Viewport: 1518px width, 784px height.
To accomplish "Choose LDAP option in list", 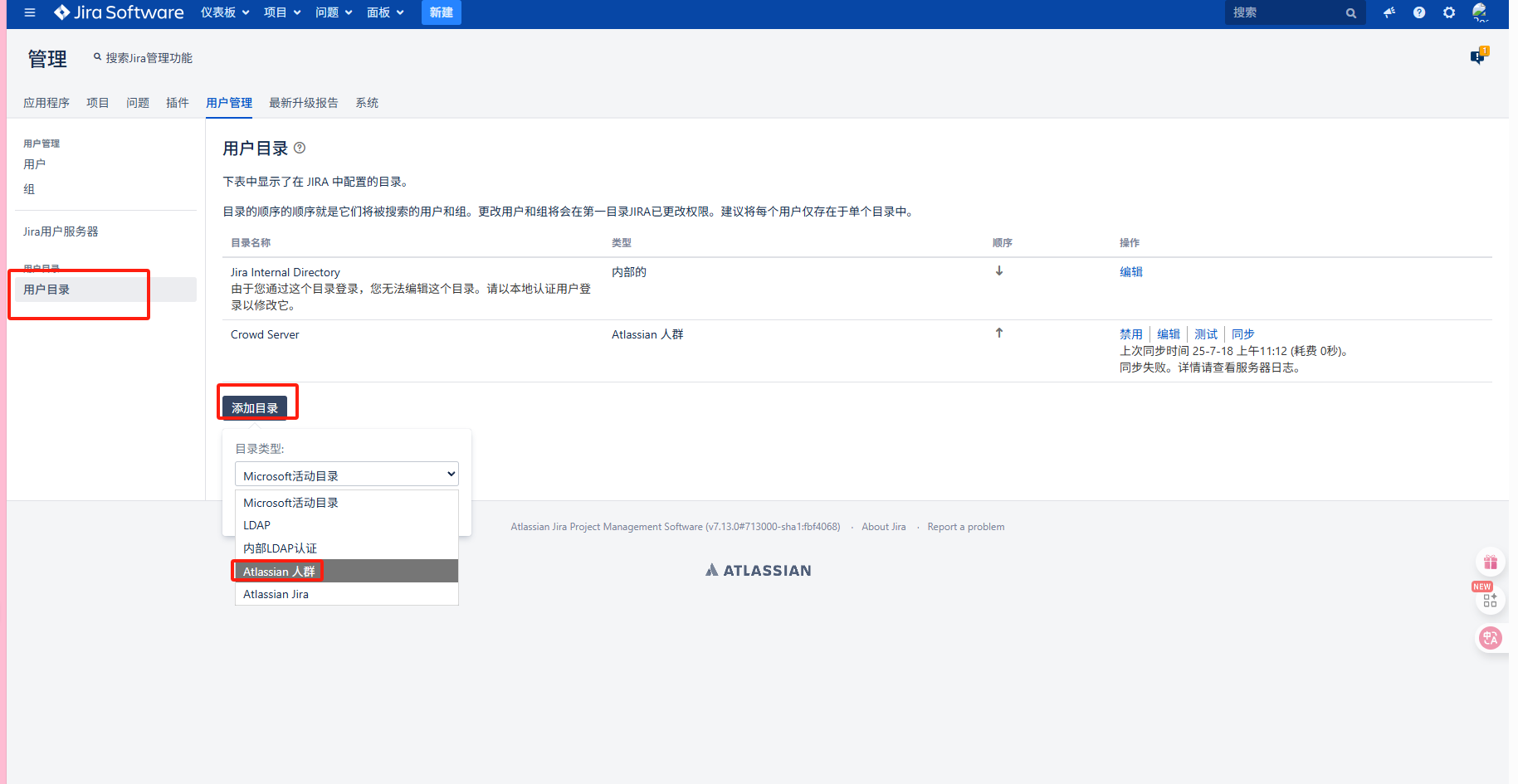I will (x=347, y=525).
